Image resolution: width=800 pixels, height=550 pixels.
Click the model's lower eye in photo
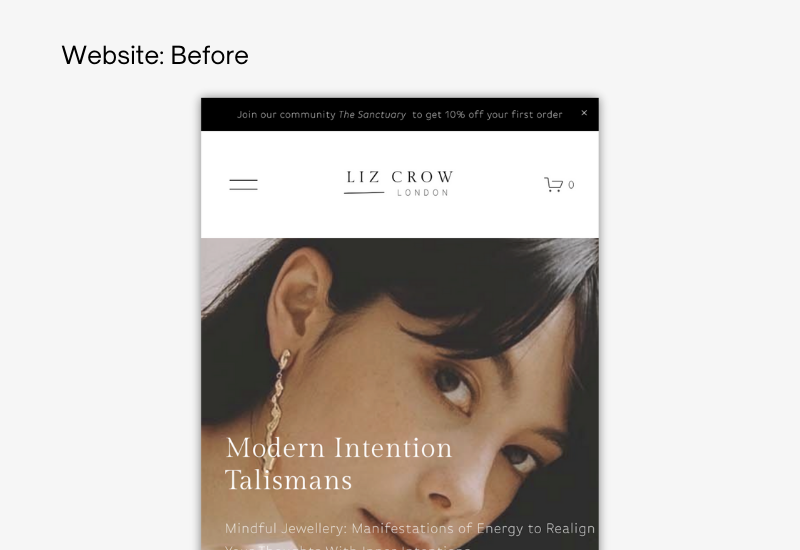pyautogui.click(x=519, y=456)
